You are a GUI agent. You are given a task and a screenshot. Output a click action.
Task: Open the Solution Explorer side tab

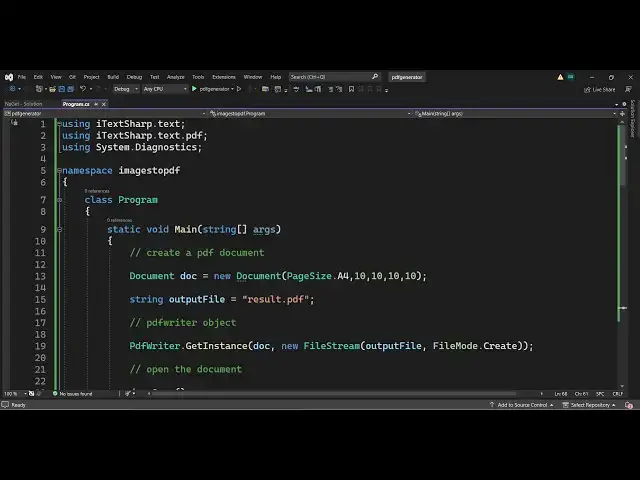pos(632,119)
